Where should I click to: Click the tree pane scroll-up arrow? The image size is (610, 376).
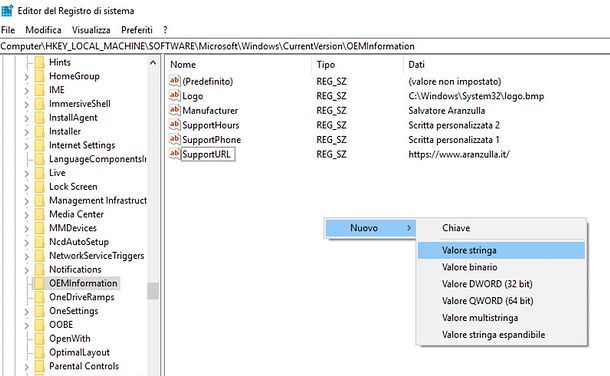click(153, 63)
